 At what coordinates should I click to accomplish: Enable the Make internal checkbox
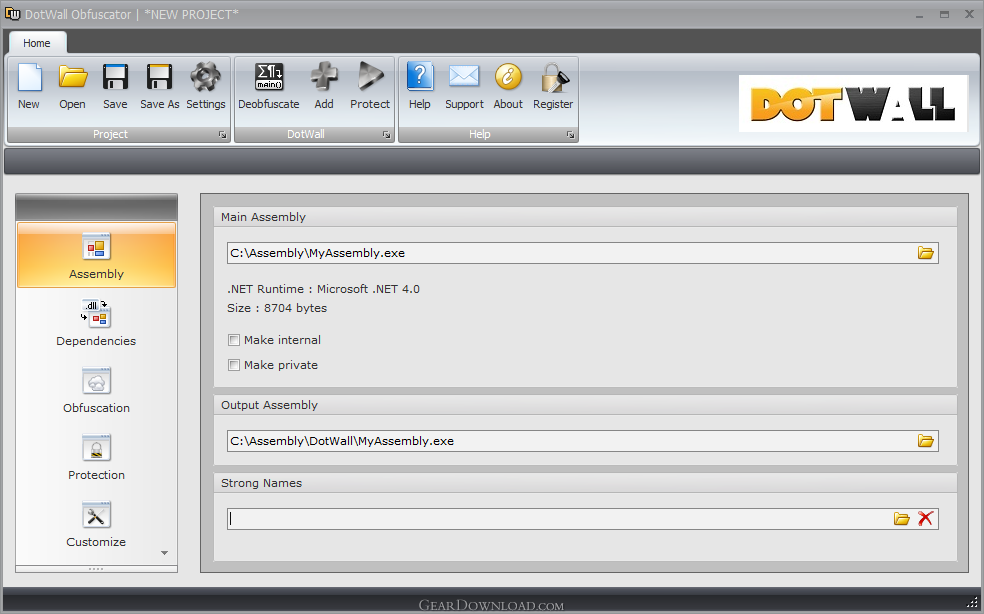pos(234,340)
